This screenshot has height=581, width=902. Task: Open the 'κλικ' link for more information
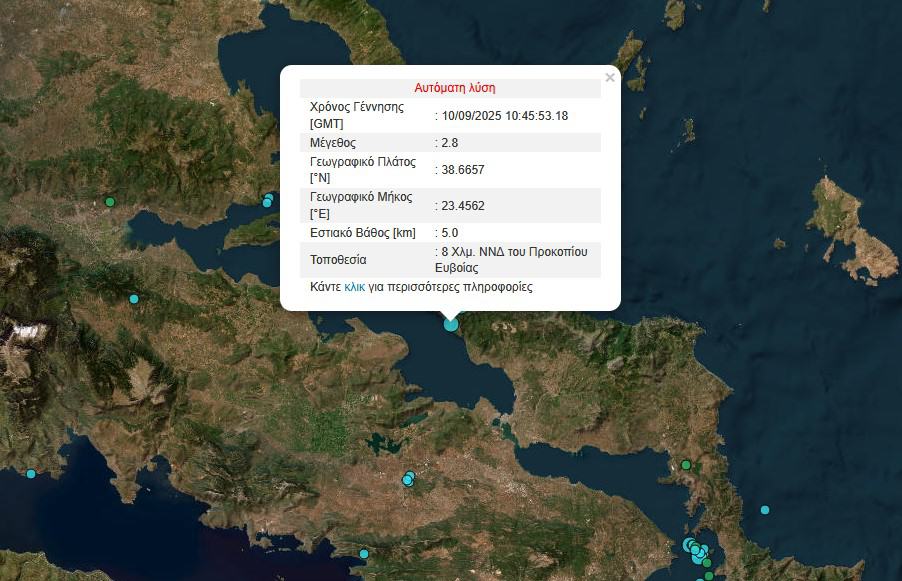tap(354, 287)
